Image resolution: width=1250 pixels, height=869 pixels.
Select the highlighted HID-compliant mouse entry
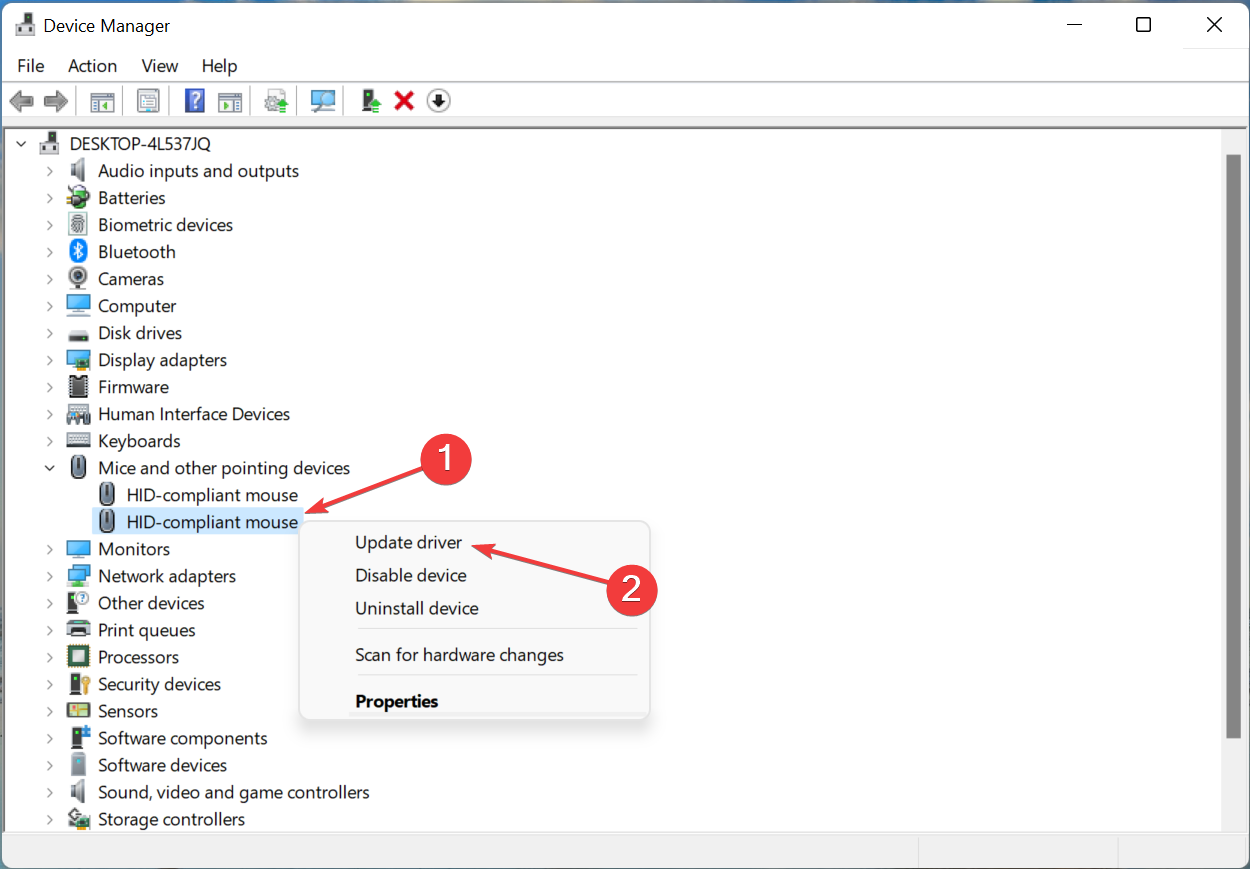[196, 522]
